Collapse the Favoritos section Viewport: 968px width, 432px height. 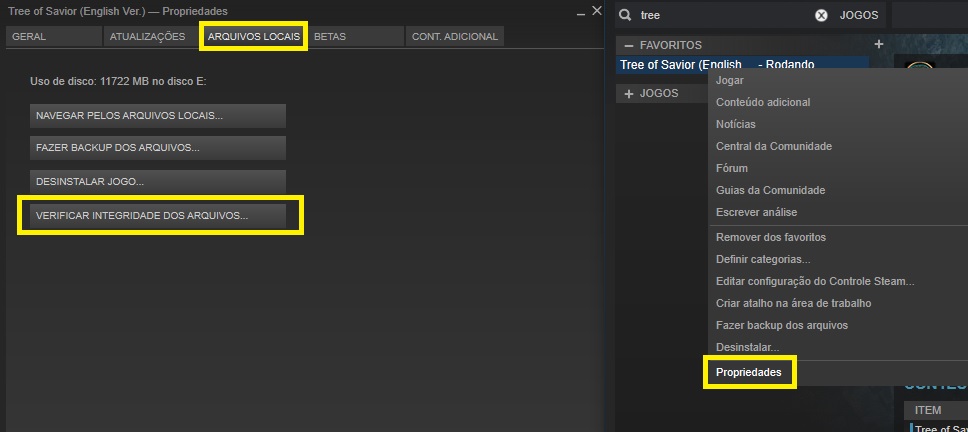point(629,45)
